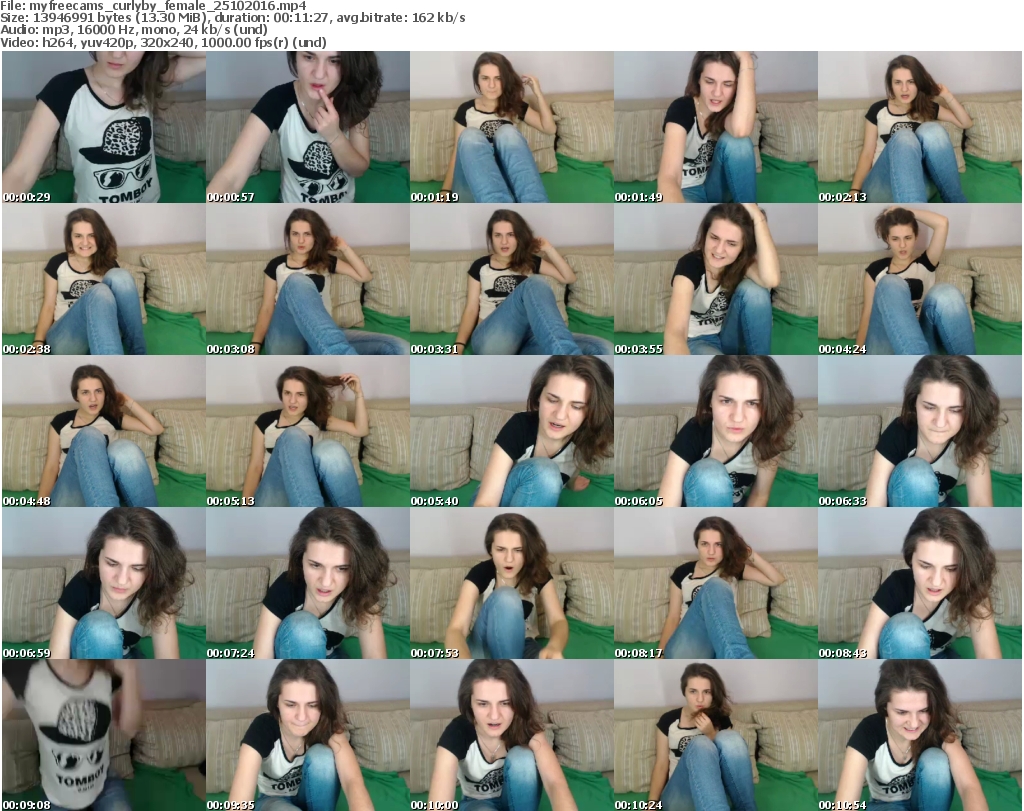Select the thumbnail timestamped 00:02:38
Viewport: 1024px width, 811px height.
click(x=104, y=279)
